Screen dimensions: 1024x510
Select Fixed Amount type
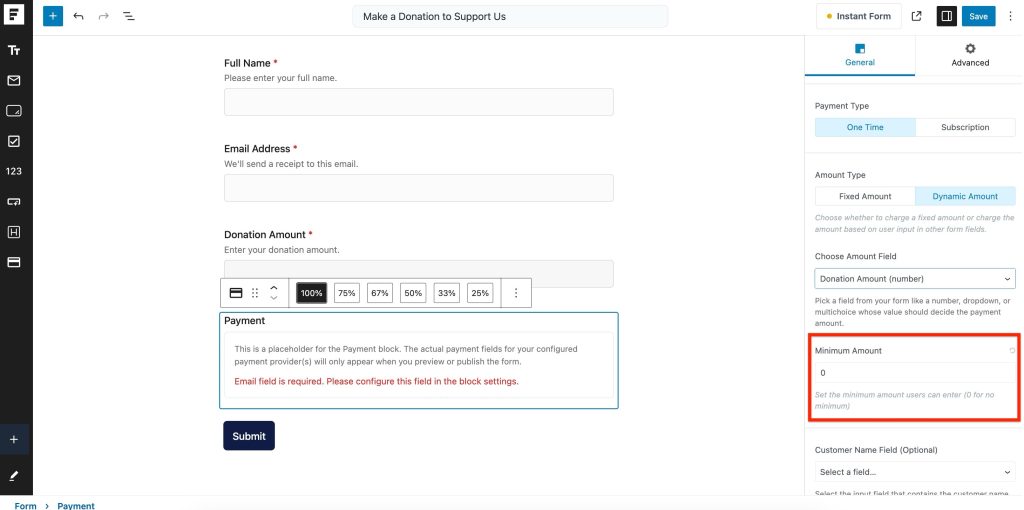864,196
